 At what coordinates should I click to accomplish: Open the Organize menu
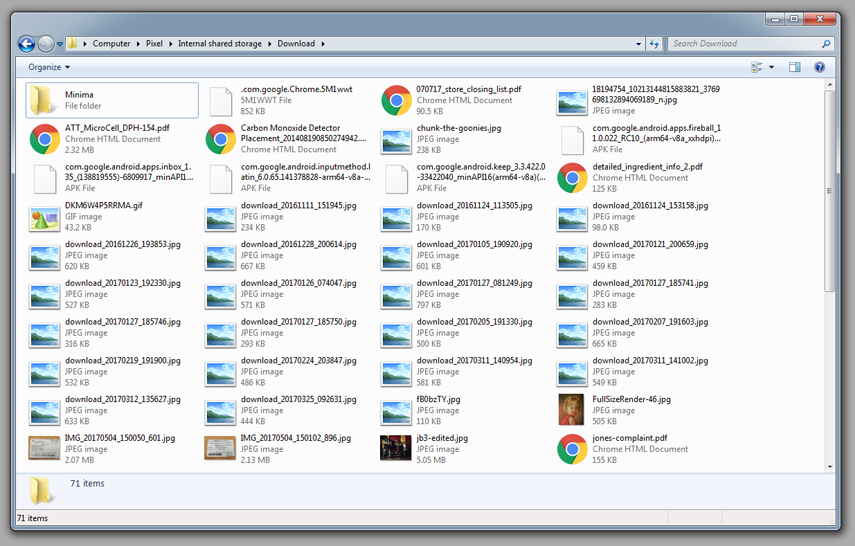tap(49, 67)
